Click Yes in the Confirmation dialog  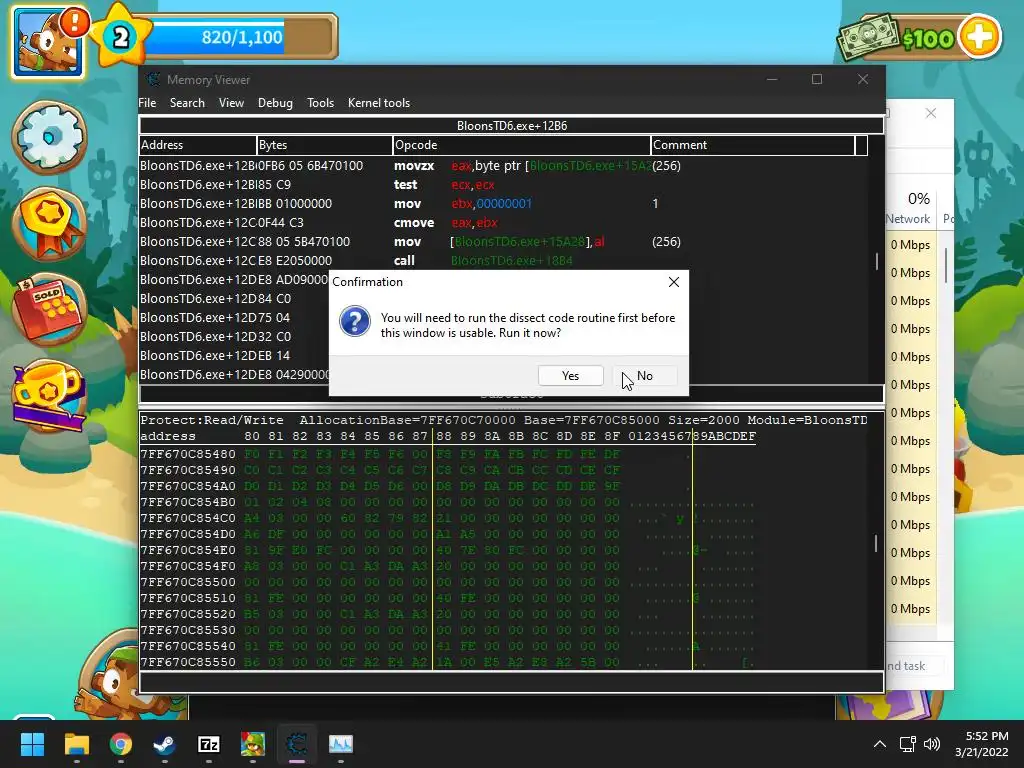click(x=570, y=376)
